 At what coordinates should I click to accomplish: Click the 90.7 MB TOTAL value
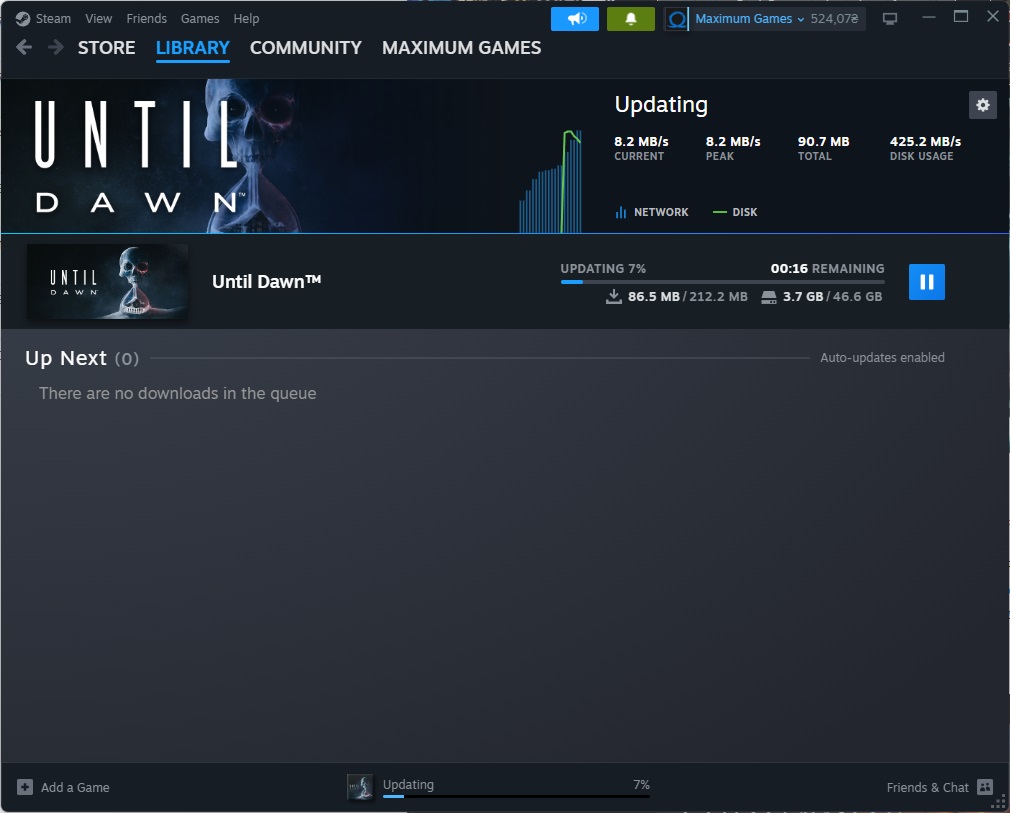coord(823,141)
